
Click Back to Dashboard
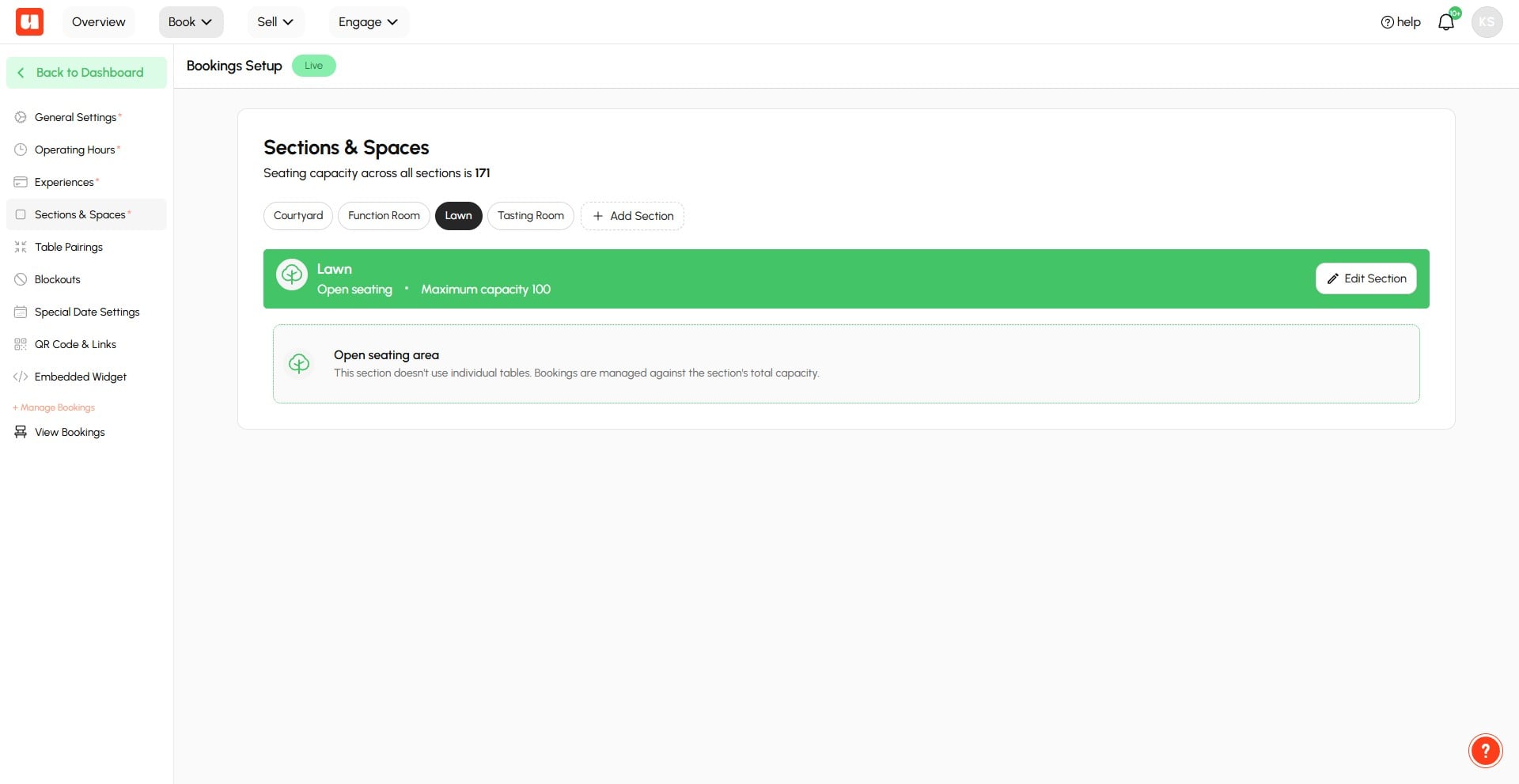point(86,73)
